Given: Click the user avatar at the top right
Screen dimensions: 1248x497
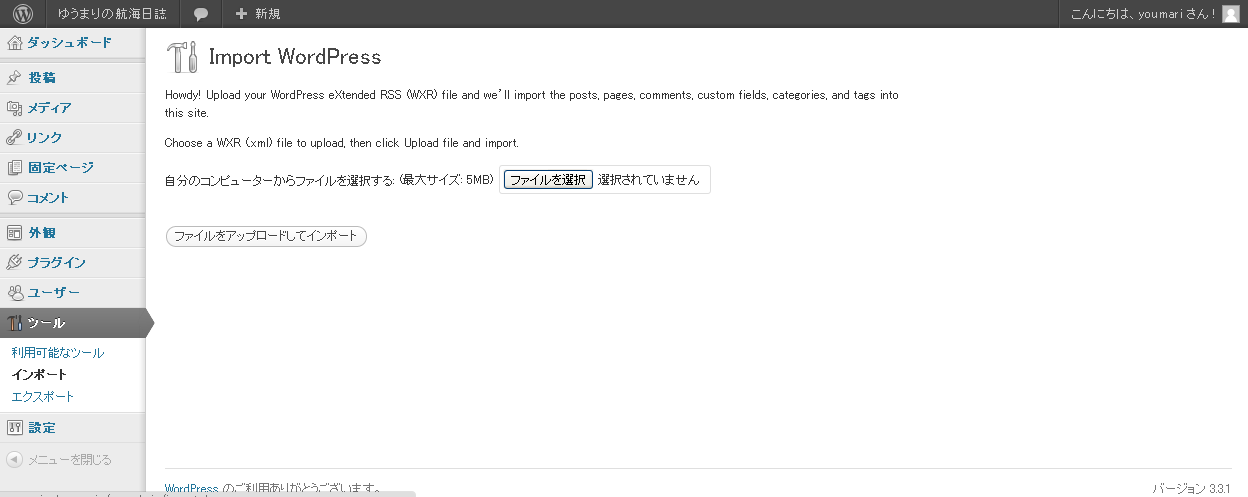Looking at the screenshot, I should [1231, 14].
